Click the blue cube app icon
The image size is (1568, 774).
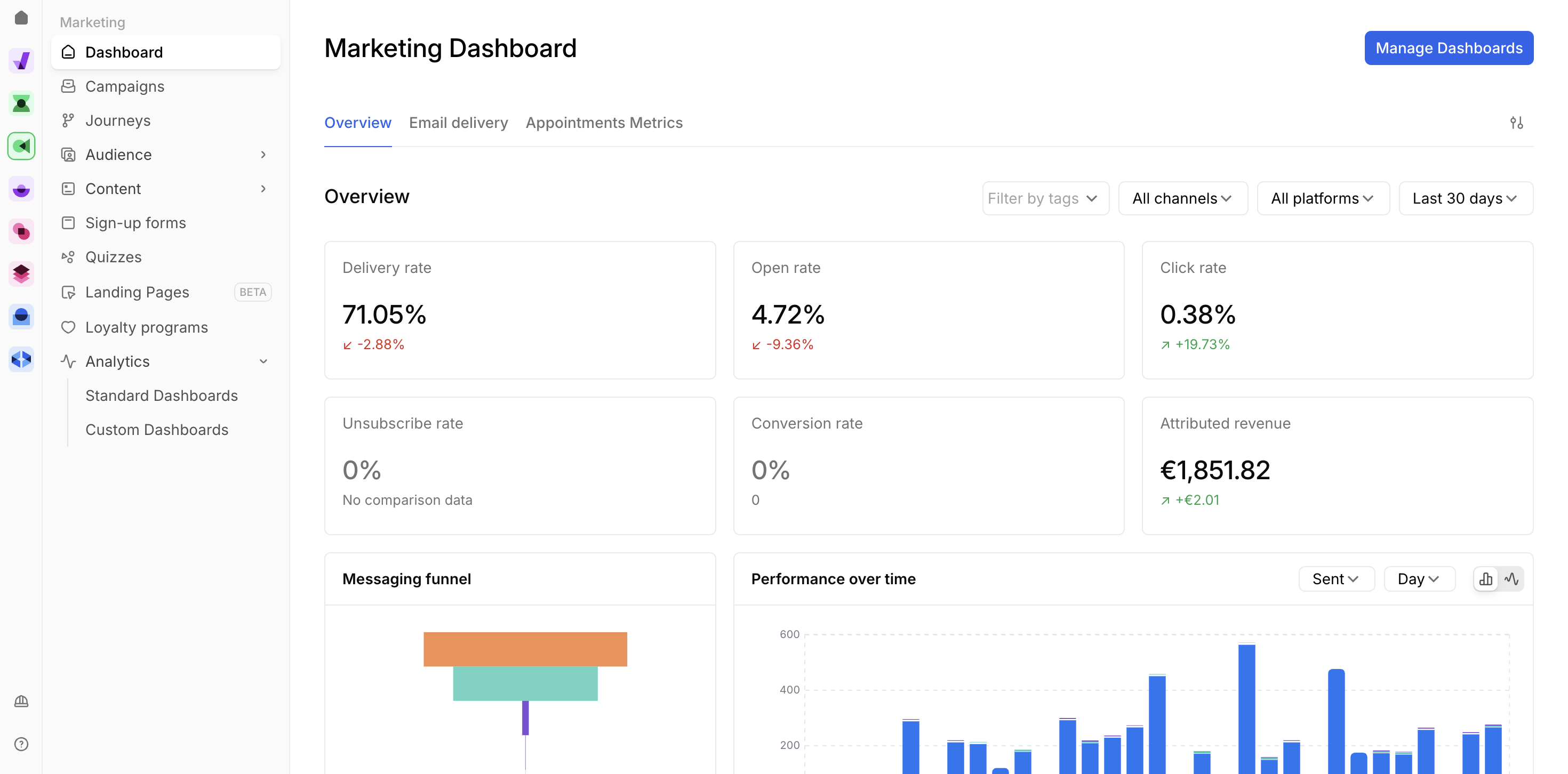[x=21, y=359]
